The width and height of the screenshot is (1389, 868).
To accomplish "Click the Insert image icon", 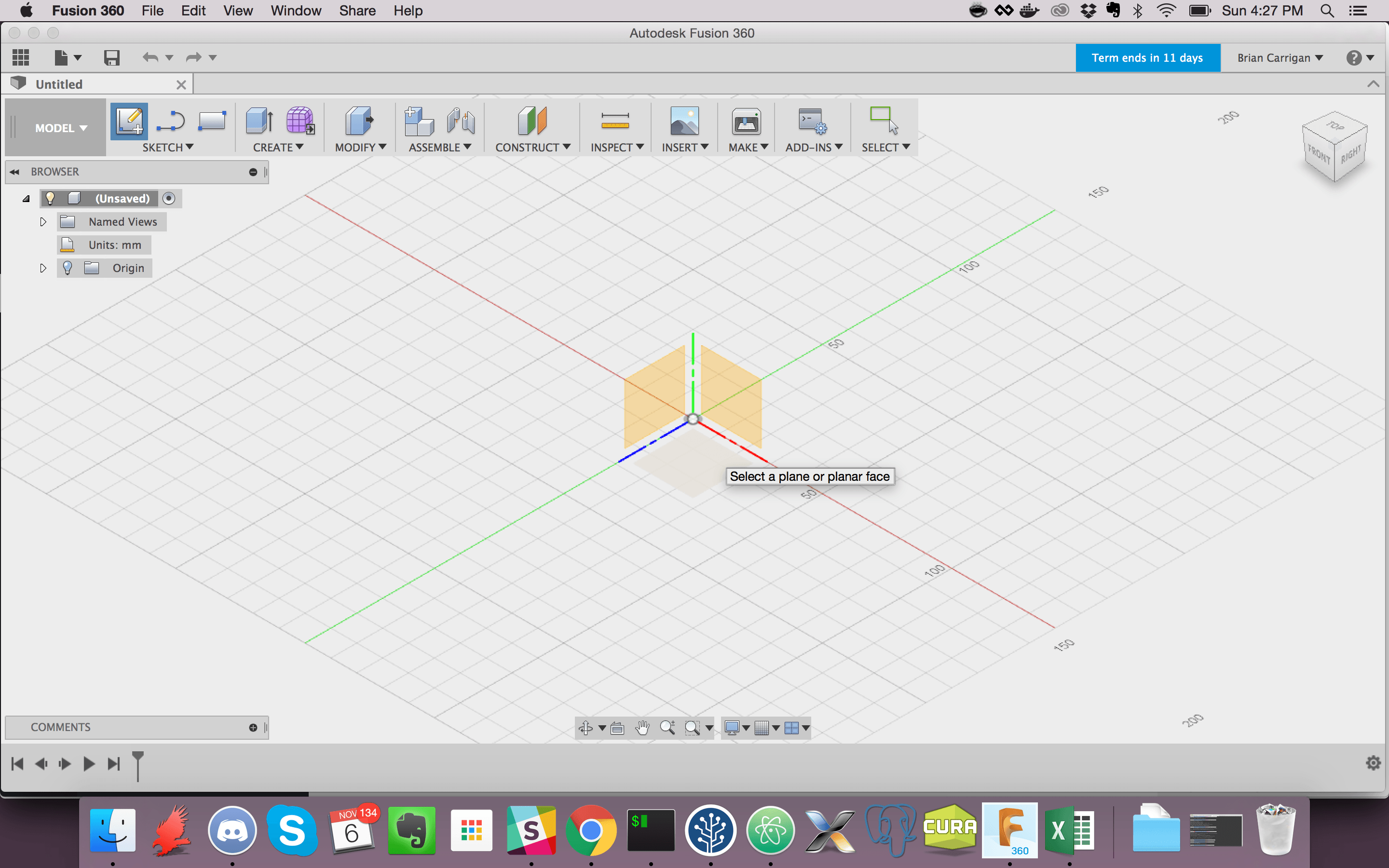I will pos(685,121).
